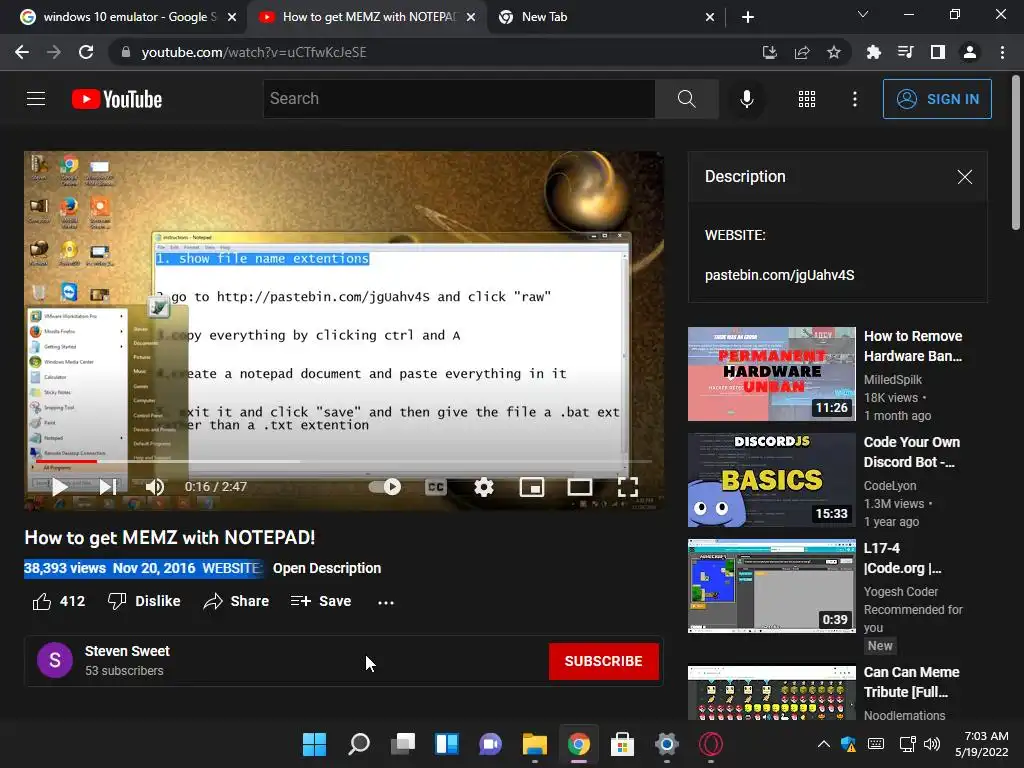
Task: Open the YouTube guide hamburger menu
Action: 36,99
